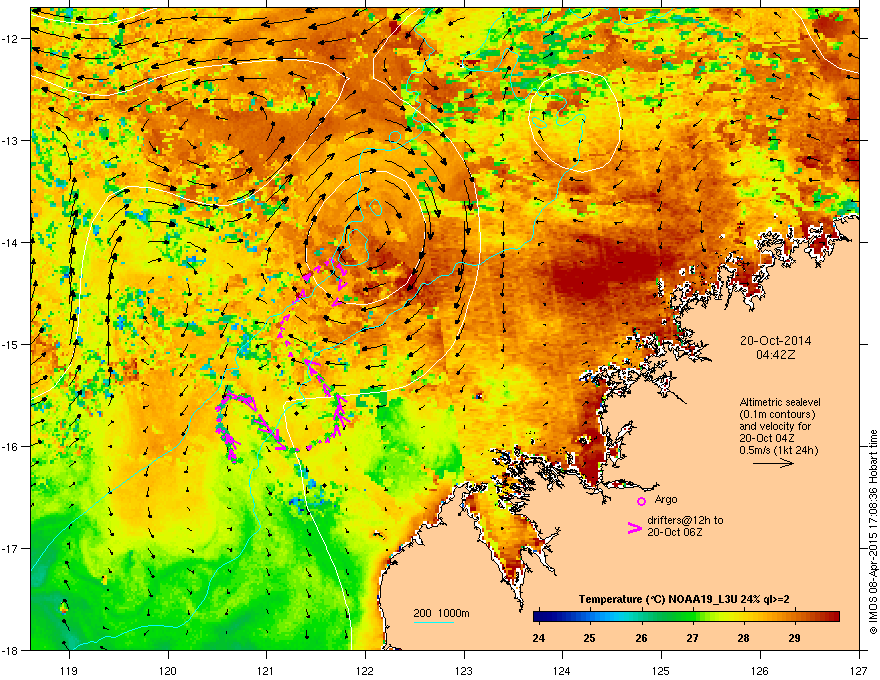The height and width of the screenshot is (680, 880).
Task: Click the text '0.5m/s (1kt 24h)'
Action: tap(778, 450)
